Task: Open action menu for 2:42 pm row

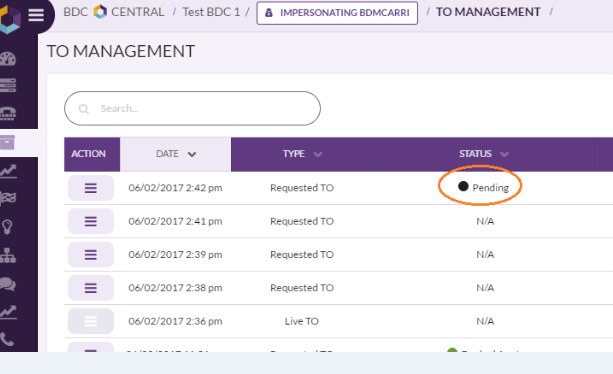Action: click(91, 188)
